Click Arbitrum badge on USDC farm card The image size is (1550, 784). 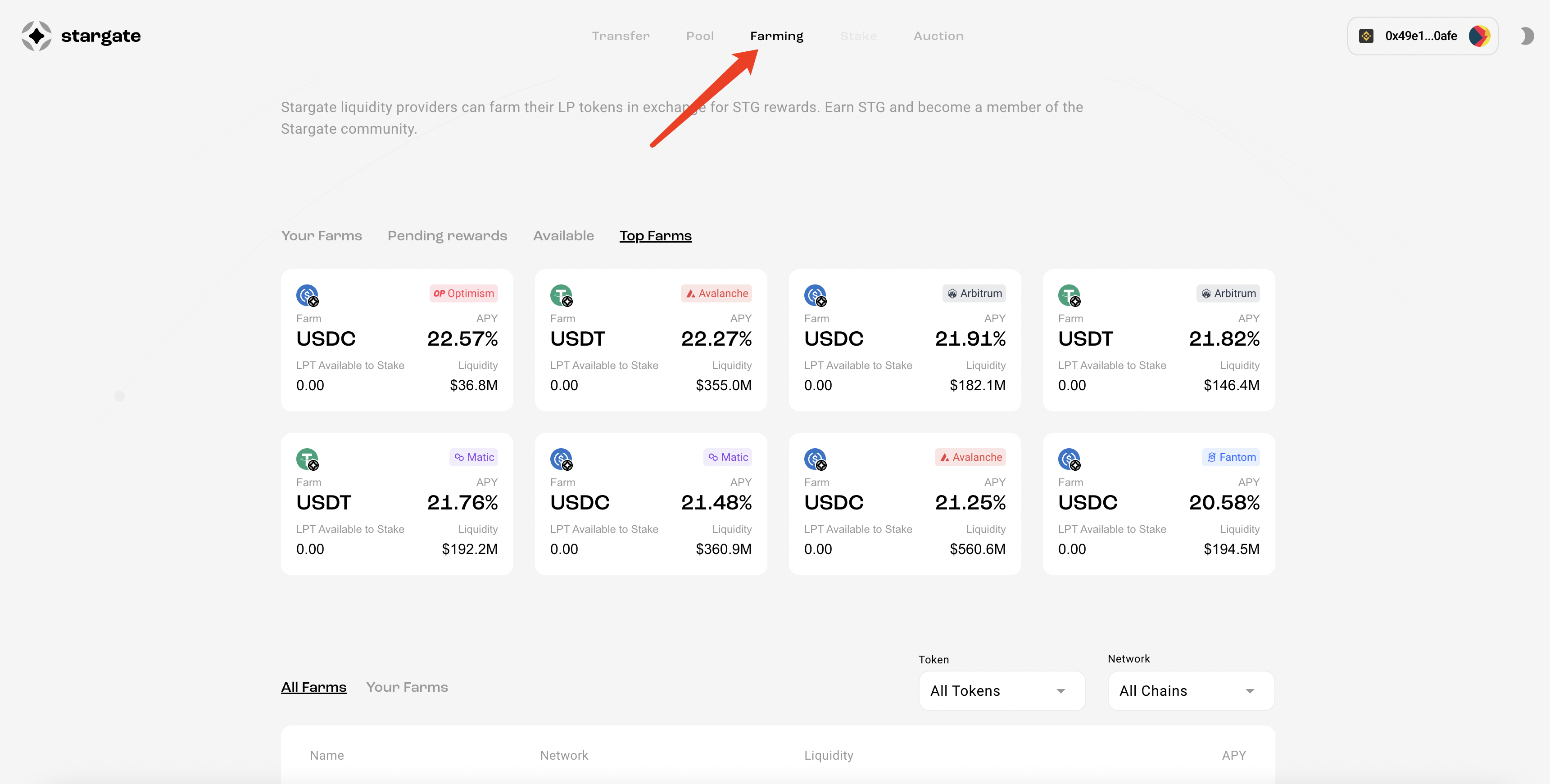[x=974, y=293]
